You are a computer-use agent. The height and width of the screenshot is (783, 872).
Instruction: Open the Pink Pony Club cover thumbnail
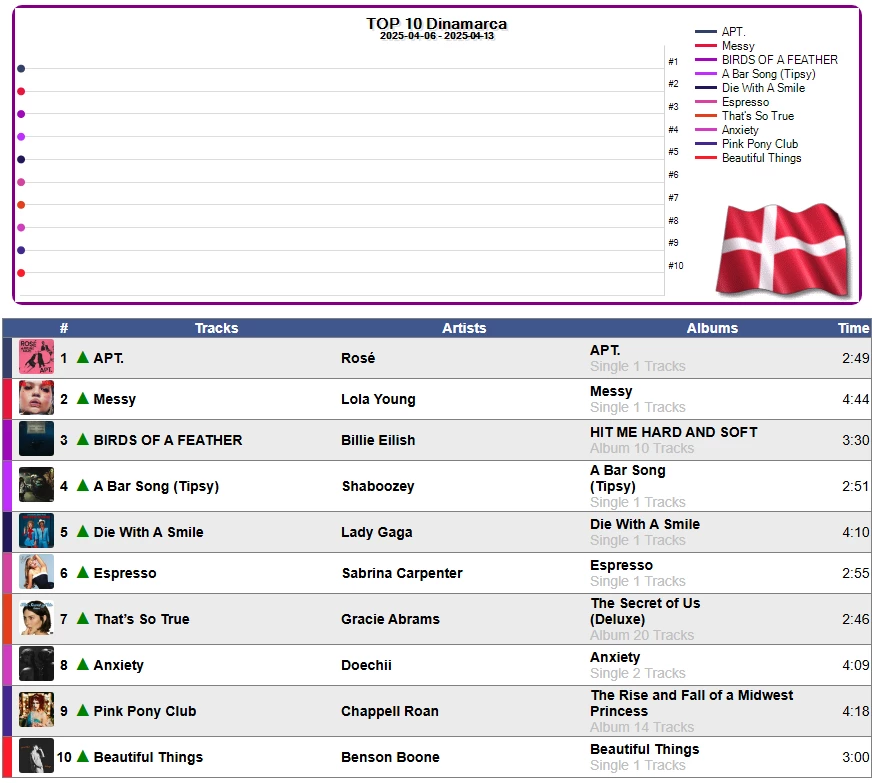(x=36, y=710)
